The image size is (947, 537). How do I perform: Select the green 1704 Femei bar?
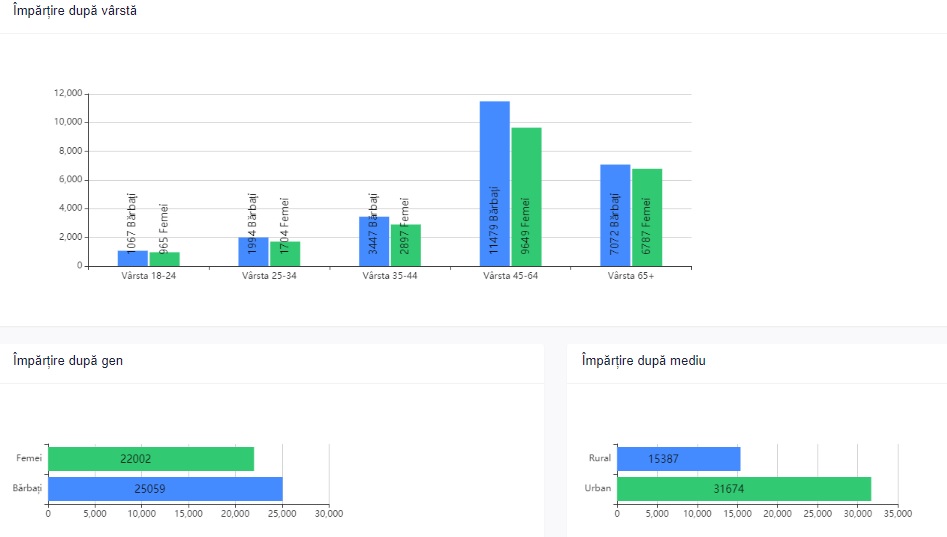coord(285,254)
